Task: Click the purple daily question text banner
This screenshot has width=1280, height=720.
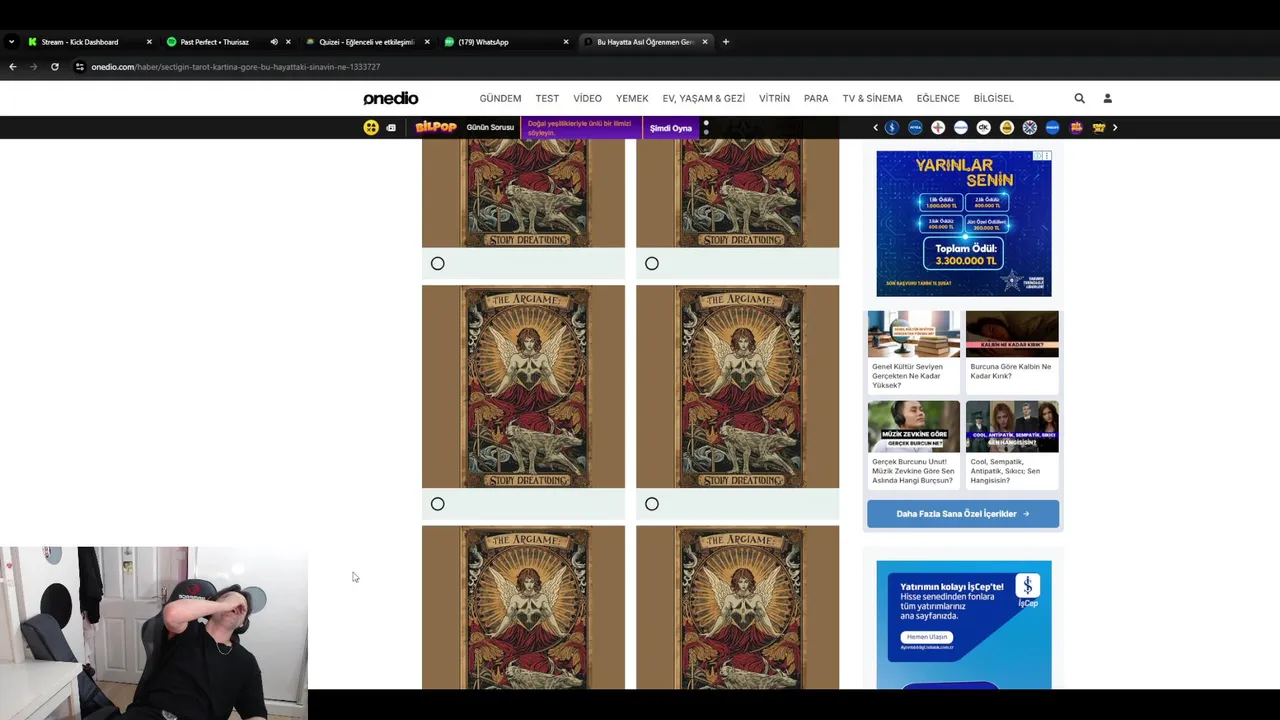Action: coord(579,128)
